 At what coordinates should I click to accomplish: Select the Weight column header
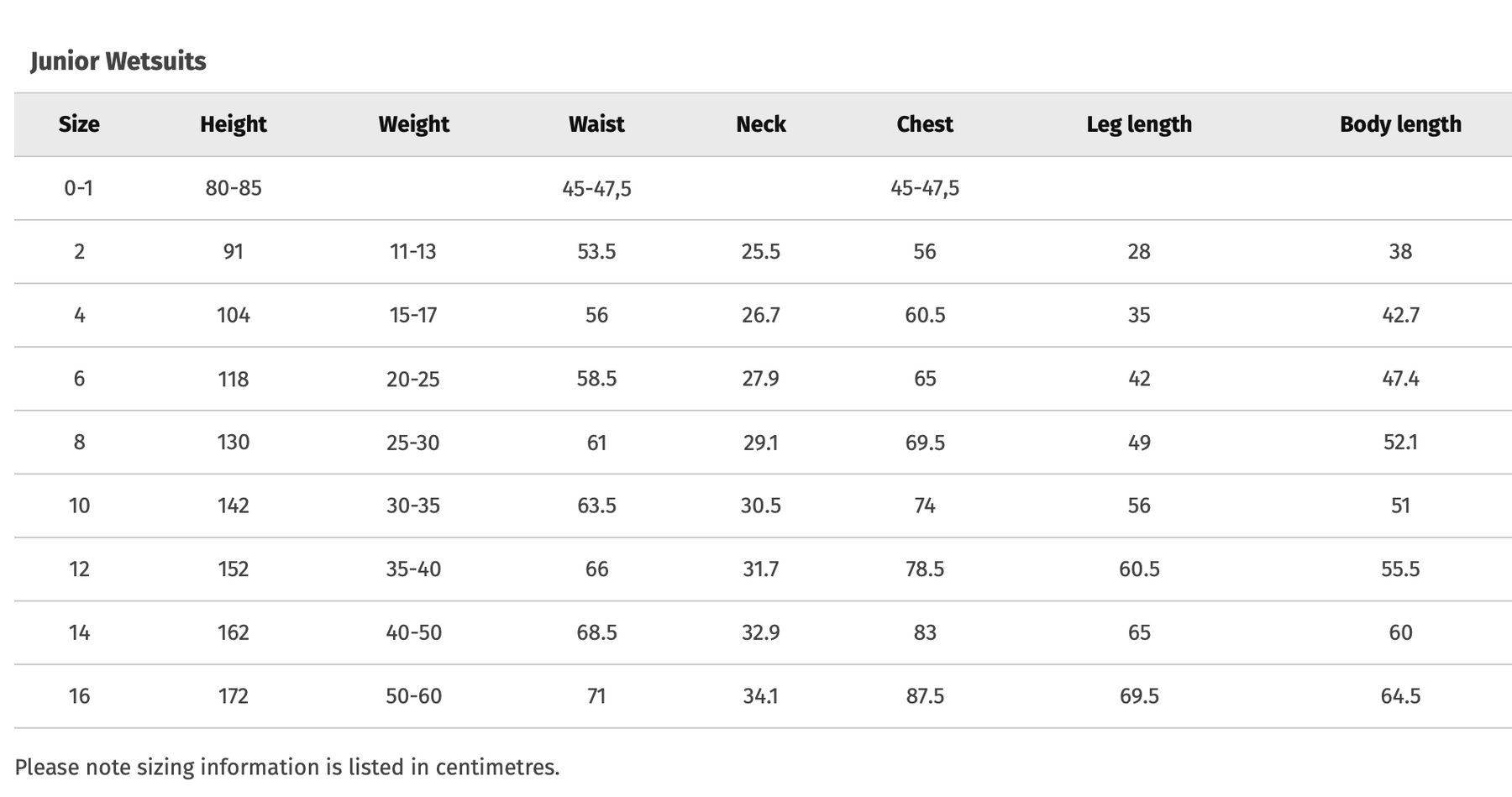(x=413, y=124)
